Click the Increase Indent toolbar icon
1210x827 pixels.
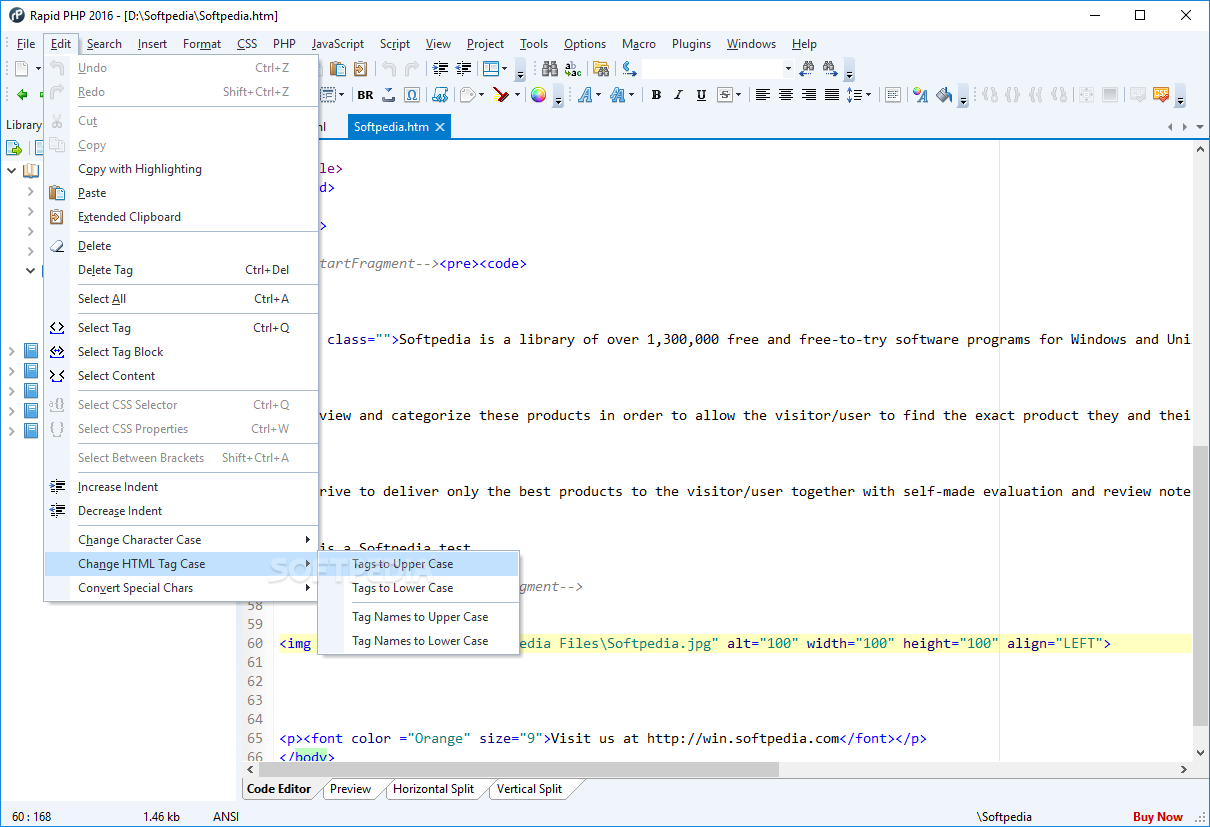(x=441, y=69)
